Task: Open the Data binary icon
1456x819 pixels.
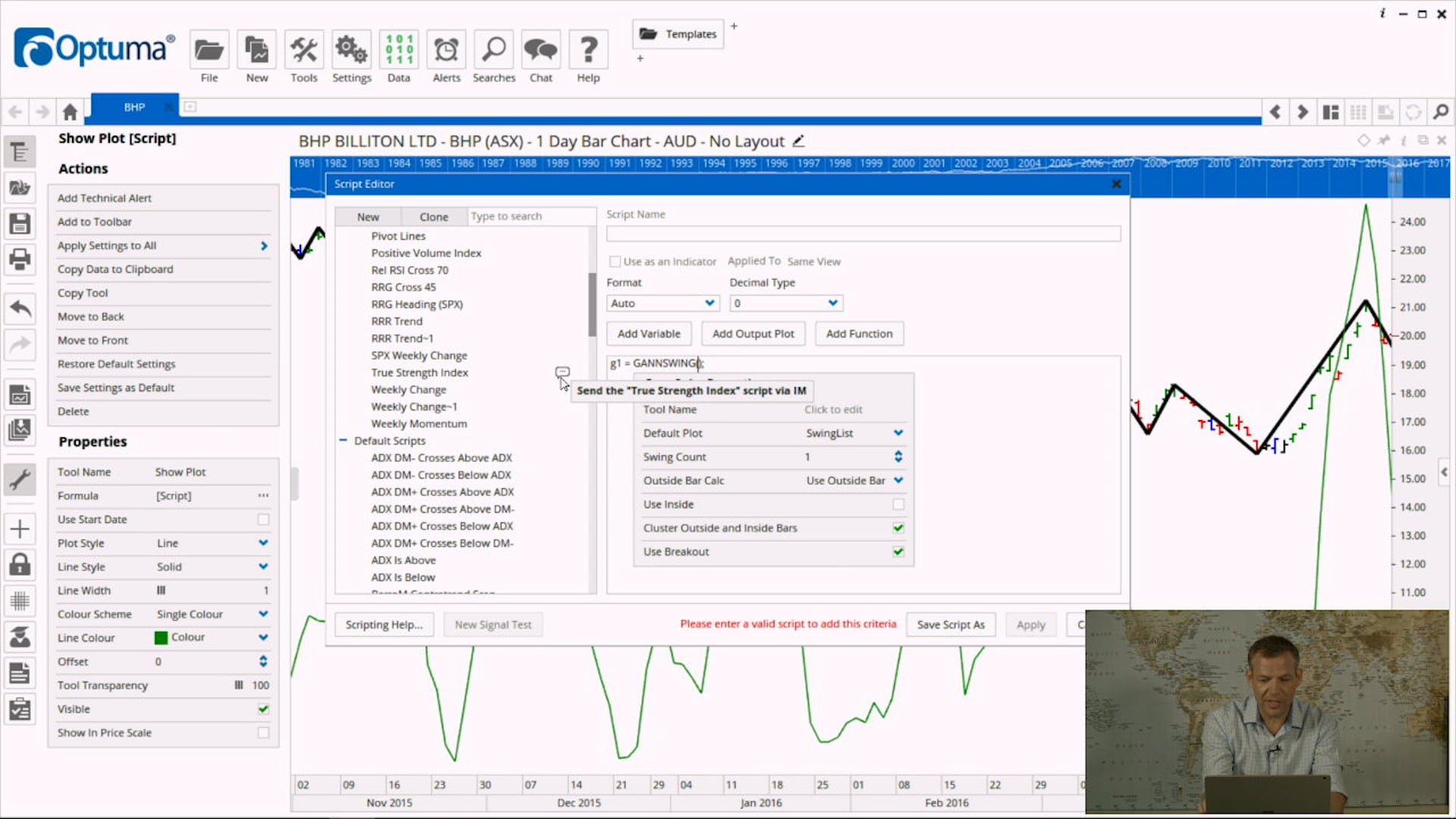Action: 399,51
